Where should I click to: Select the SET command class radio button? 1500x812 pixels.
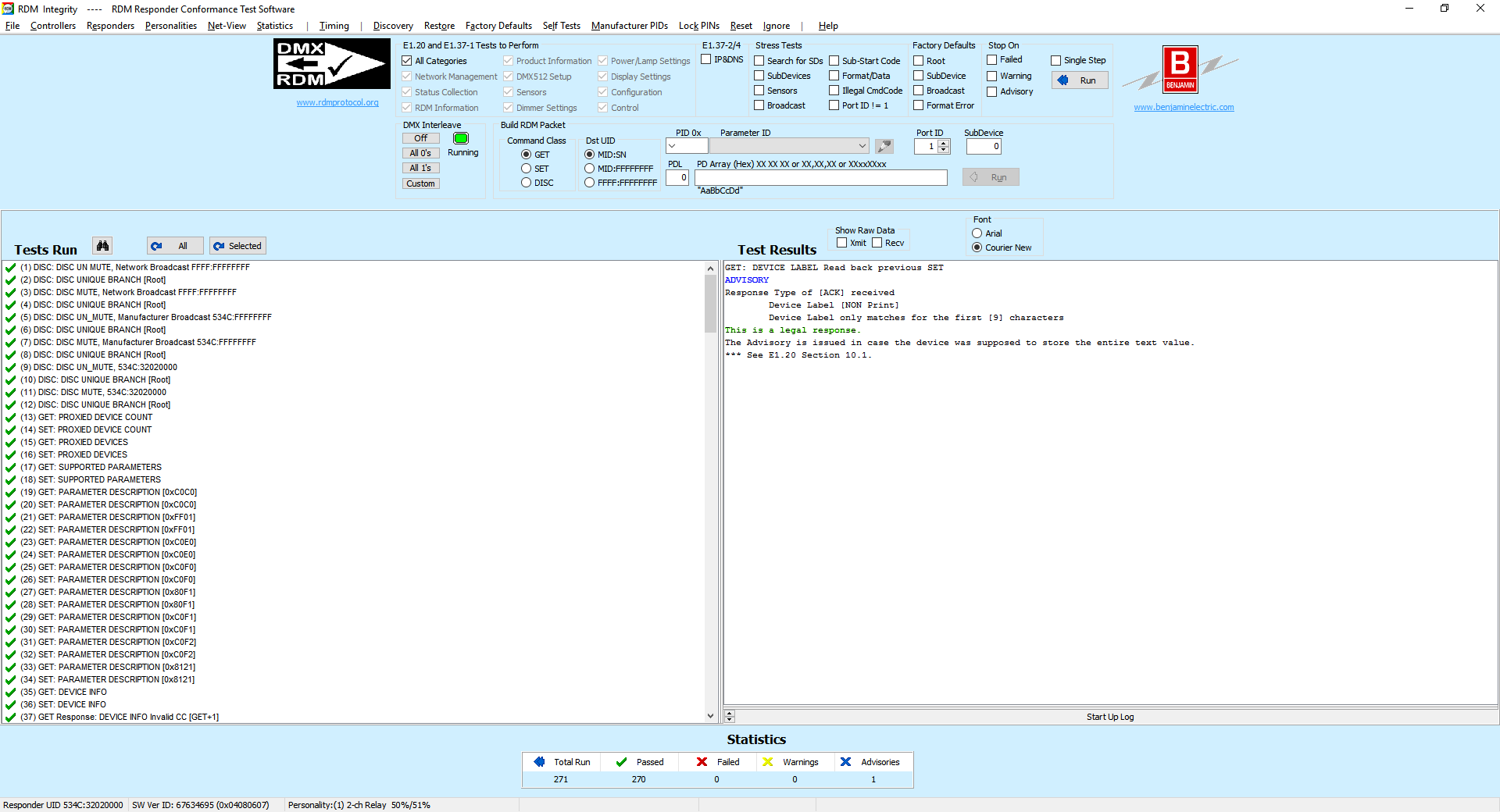pyautogui.click(x=526, y=169)
